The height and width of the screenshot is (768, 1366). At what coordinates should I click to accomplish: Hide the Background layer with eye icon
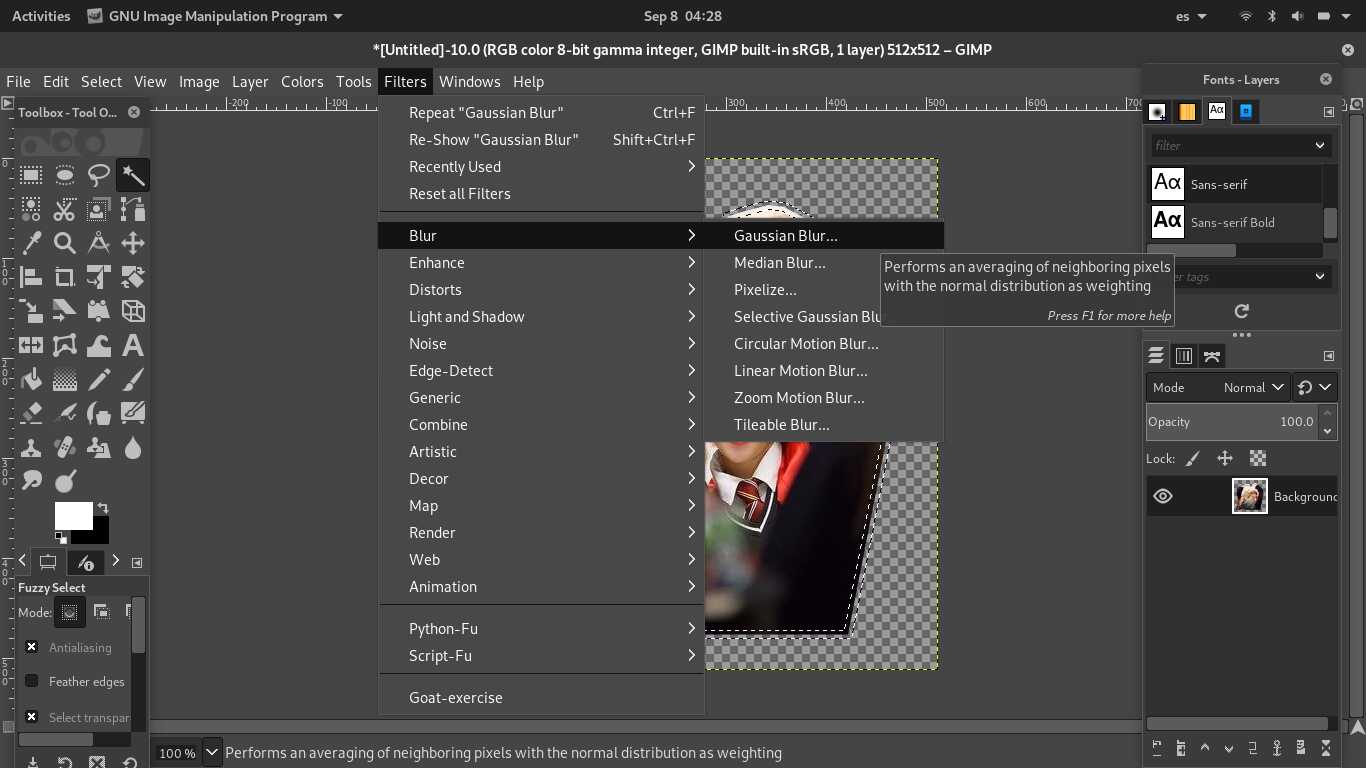click(x=1163, y=496)
